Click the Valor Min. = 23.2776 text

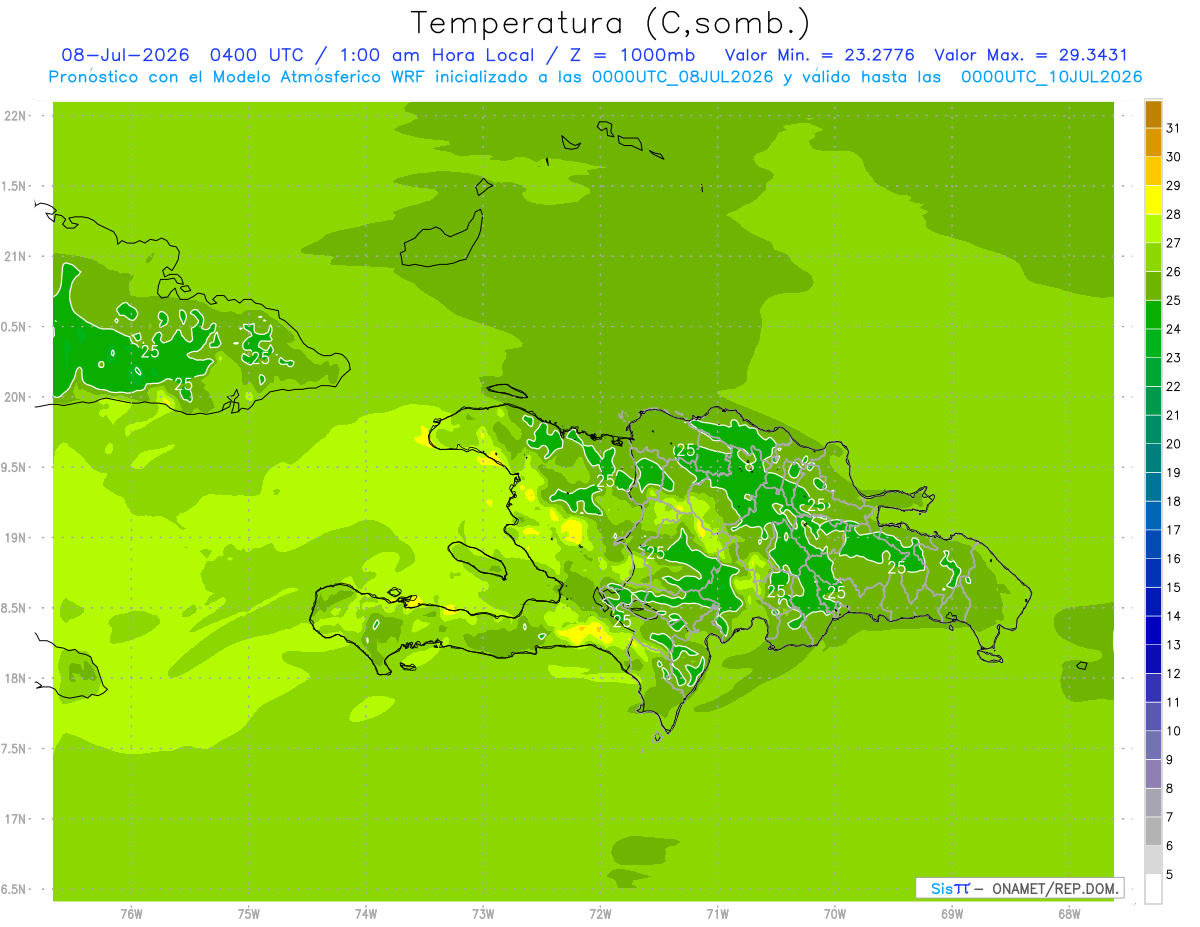[x=819, y=55]
